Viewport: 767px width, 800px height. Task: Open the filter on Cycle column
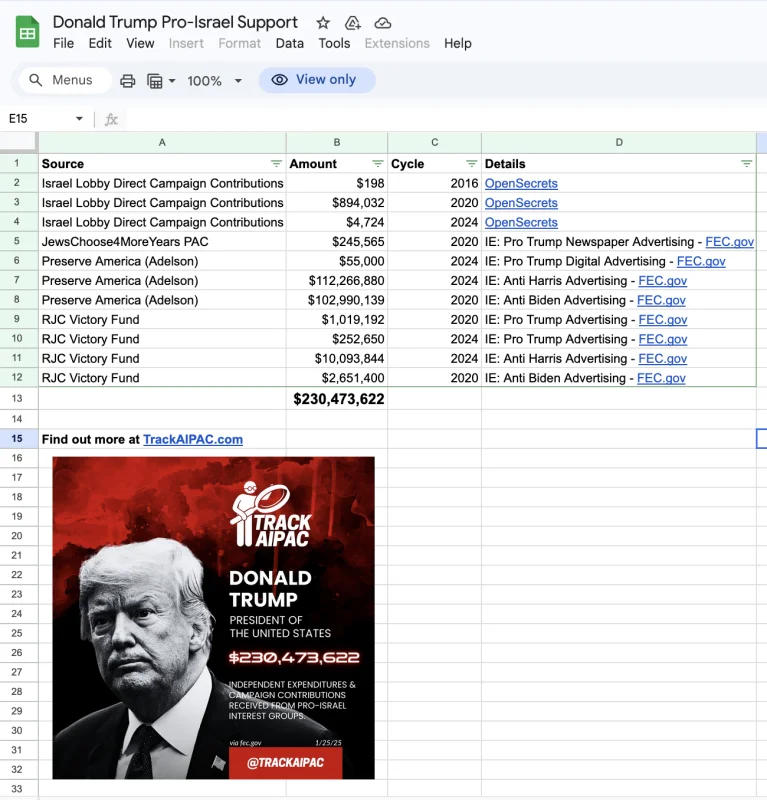(x=472, y=164)
